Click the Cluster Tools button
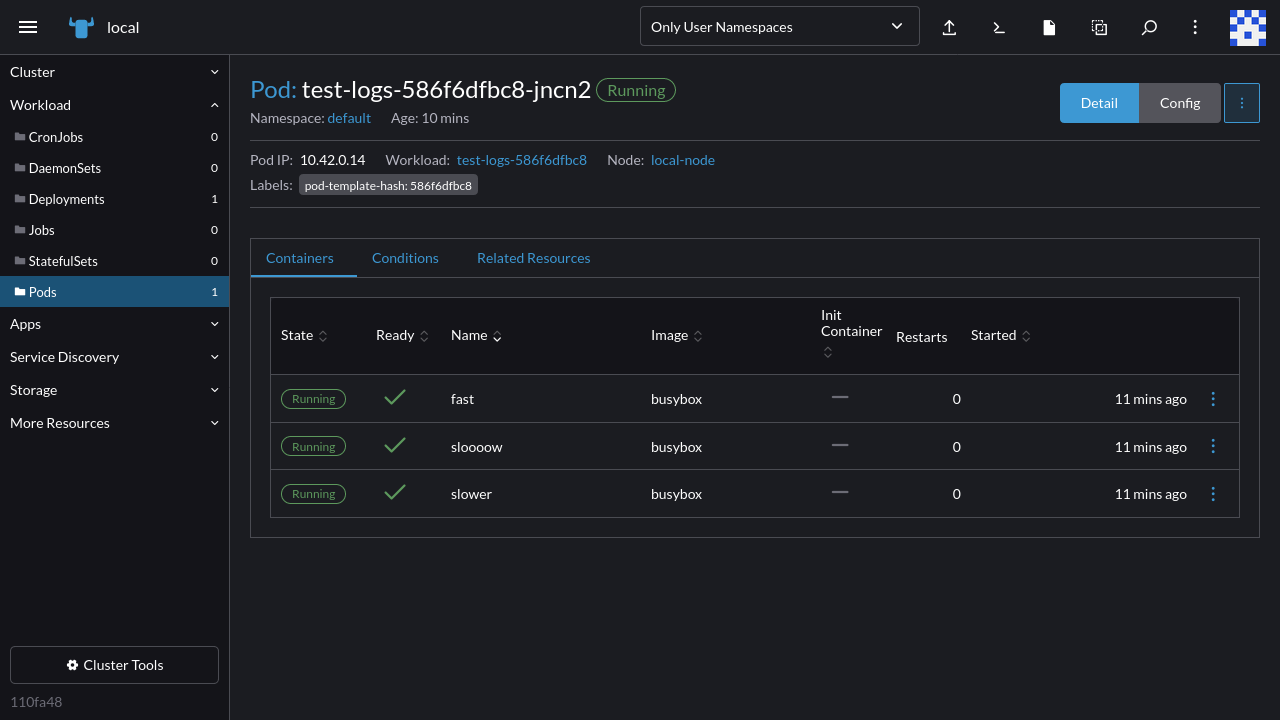The width and height of the screenshot is (1280, 720). [114, 664]
